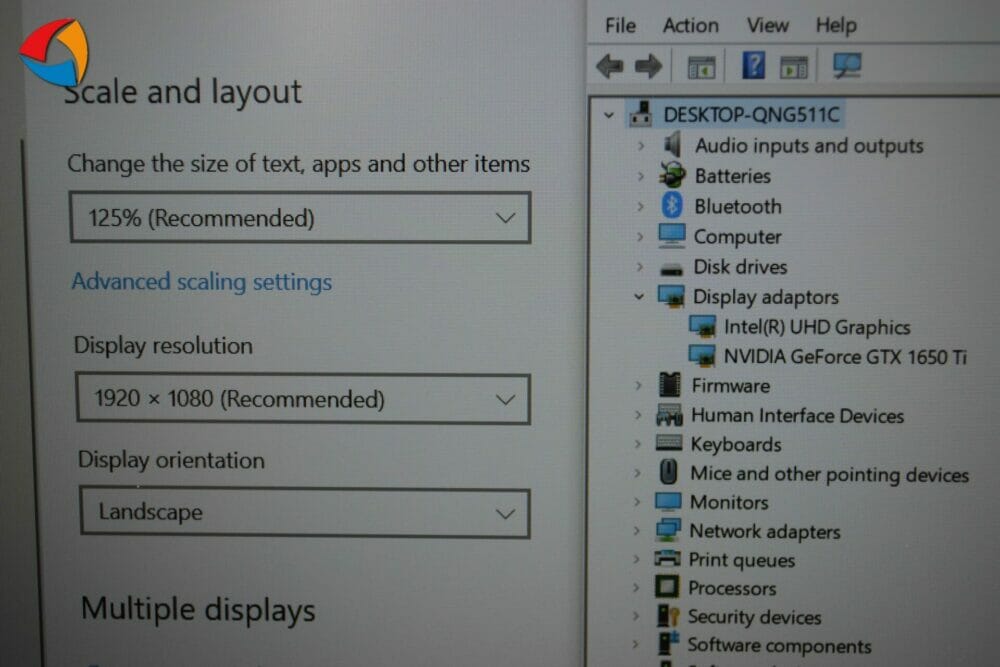Select the NVIDIA GeForce GTX 1650 Ti label

845,356
